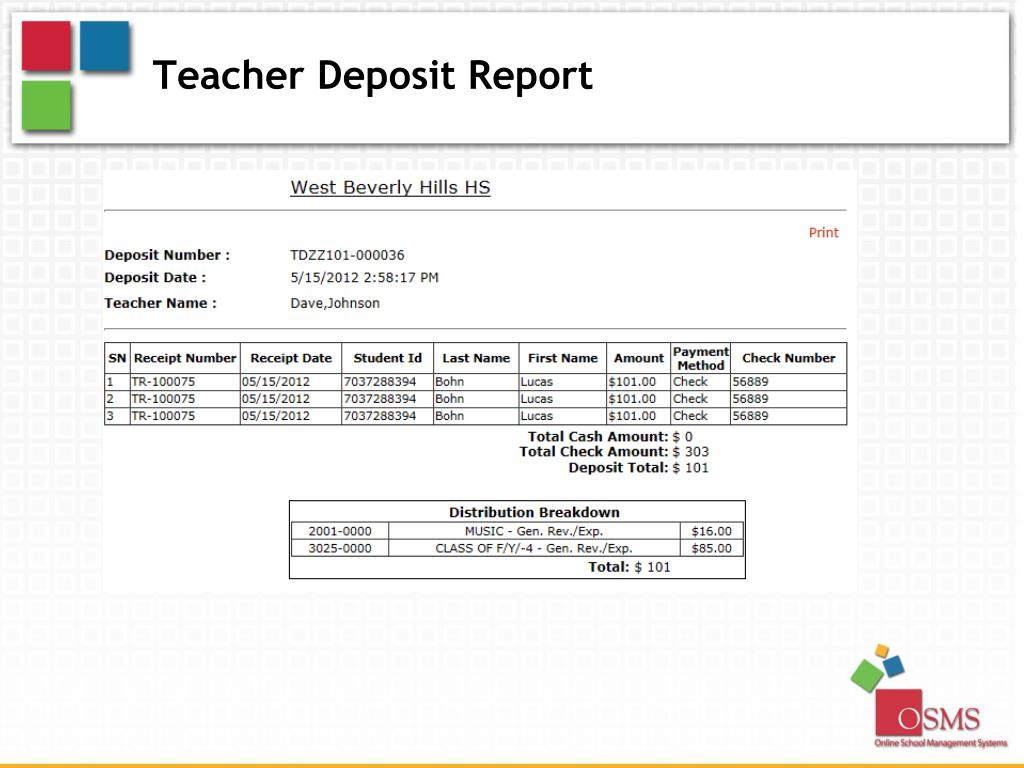Click payment method Check in row SN 2
This screenshot has width=1024, height=768.
(690, 398)
